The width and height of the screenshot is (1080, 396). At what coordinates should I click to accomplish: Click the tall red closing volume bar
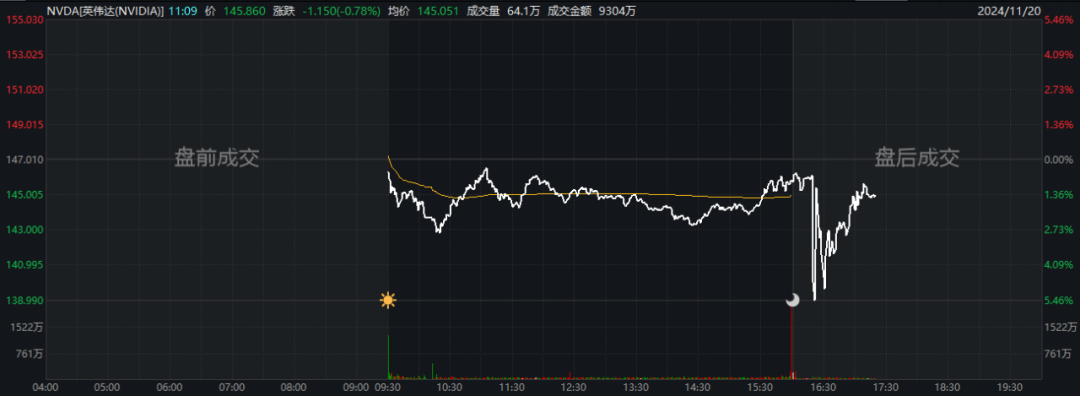[x=792, y=342]
